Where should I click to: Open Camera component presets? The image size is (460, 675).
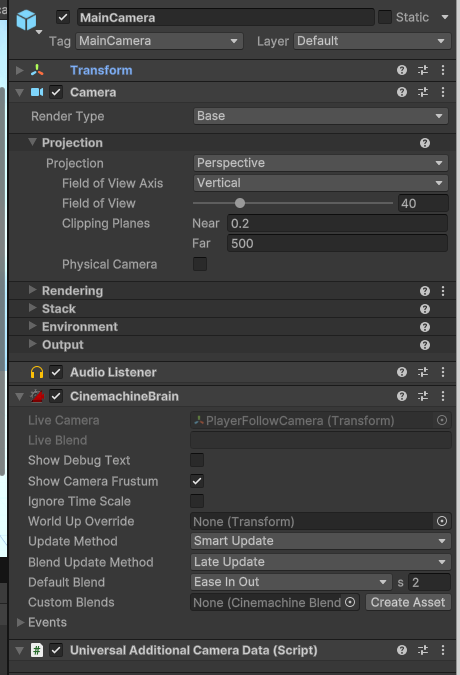point(423,92)
